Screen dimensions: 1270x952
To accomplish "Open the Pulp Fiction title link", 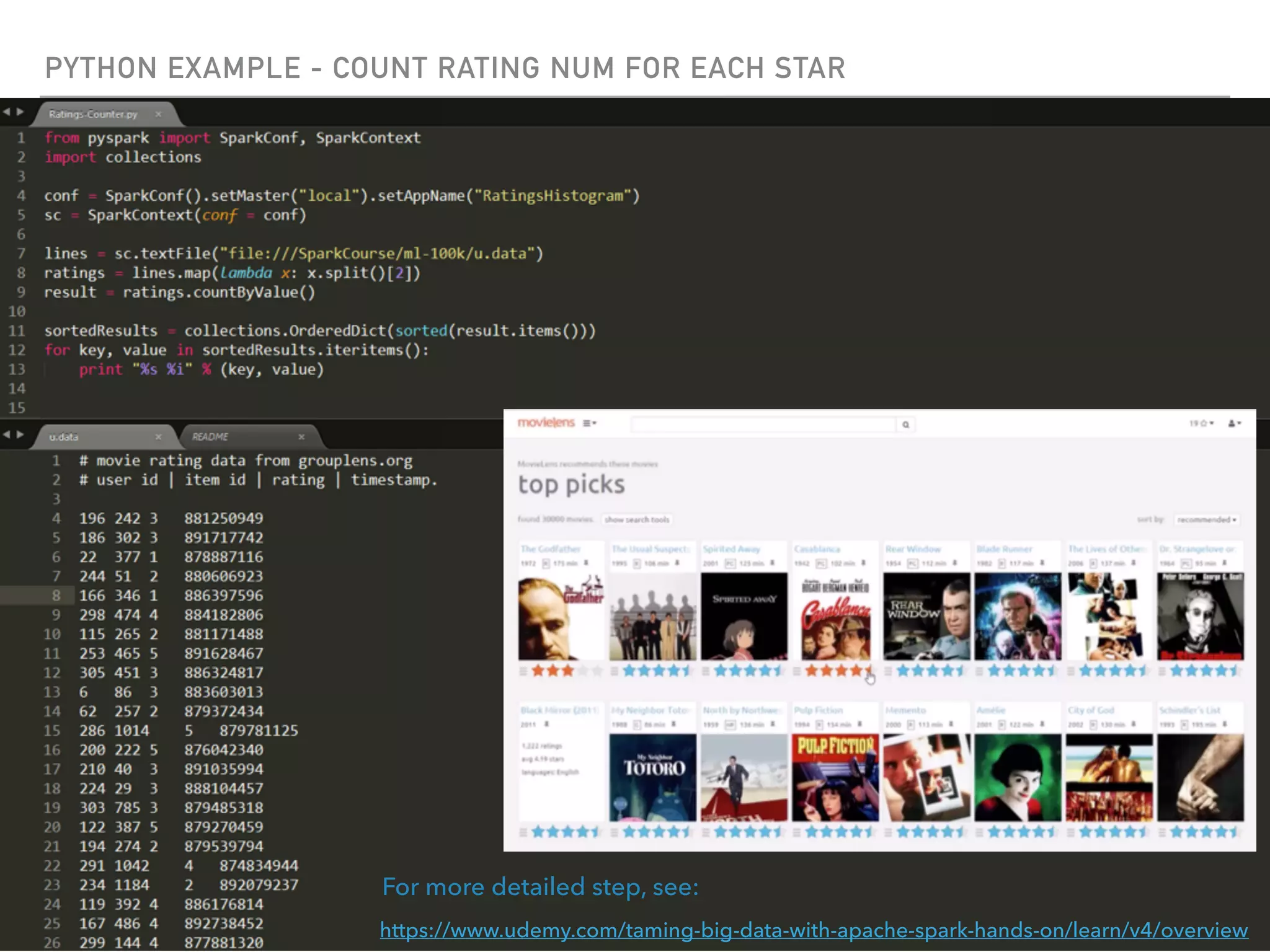I will 819,710.
